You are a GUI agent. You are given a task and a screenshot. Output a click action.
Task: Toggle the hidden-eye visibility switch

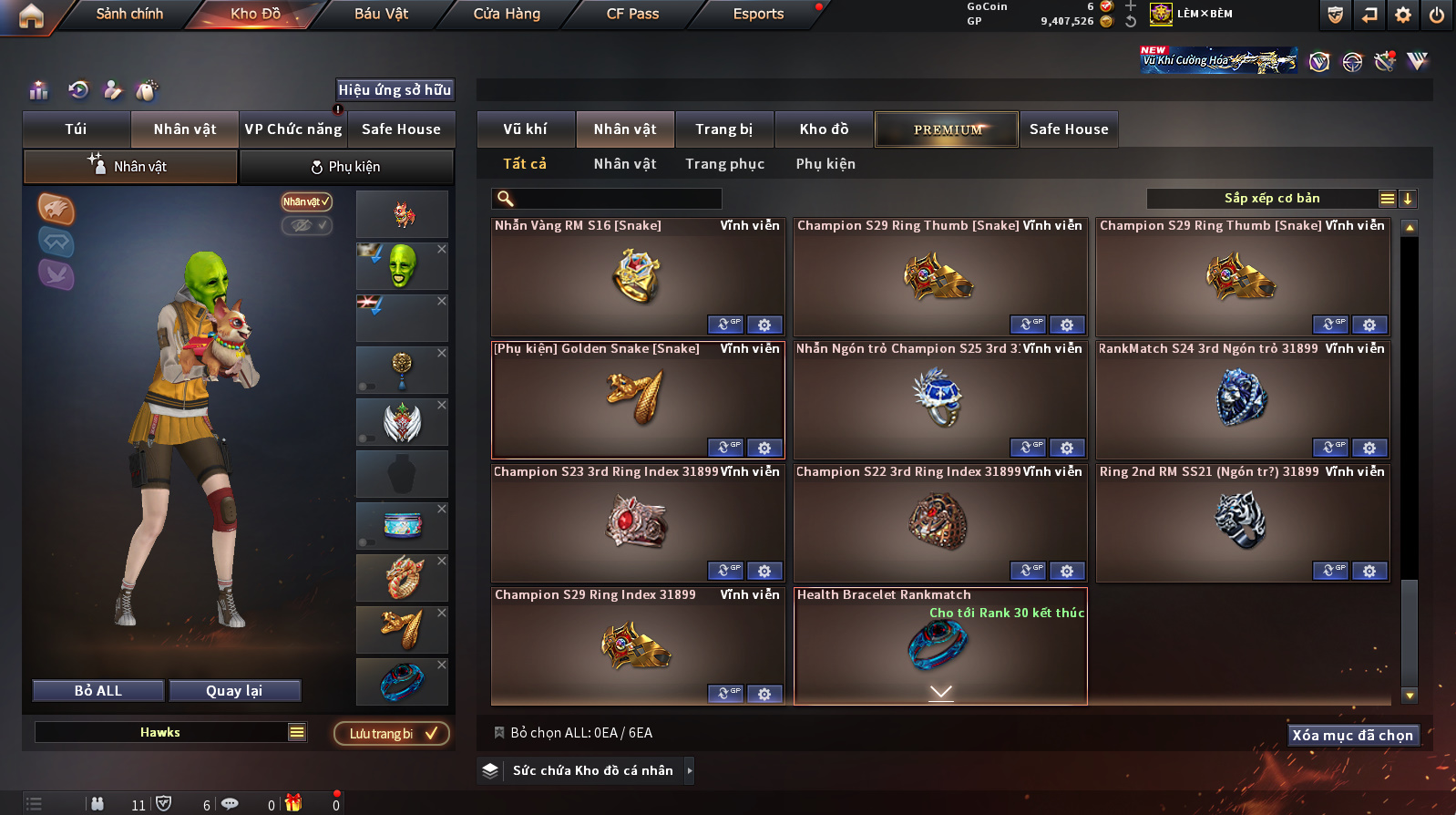click(307, 225)
